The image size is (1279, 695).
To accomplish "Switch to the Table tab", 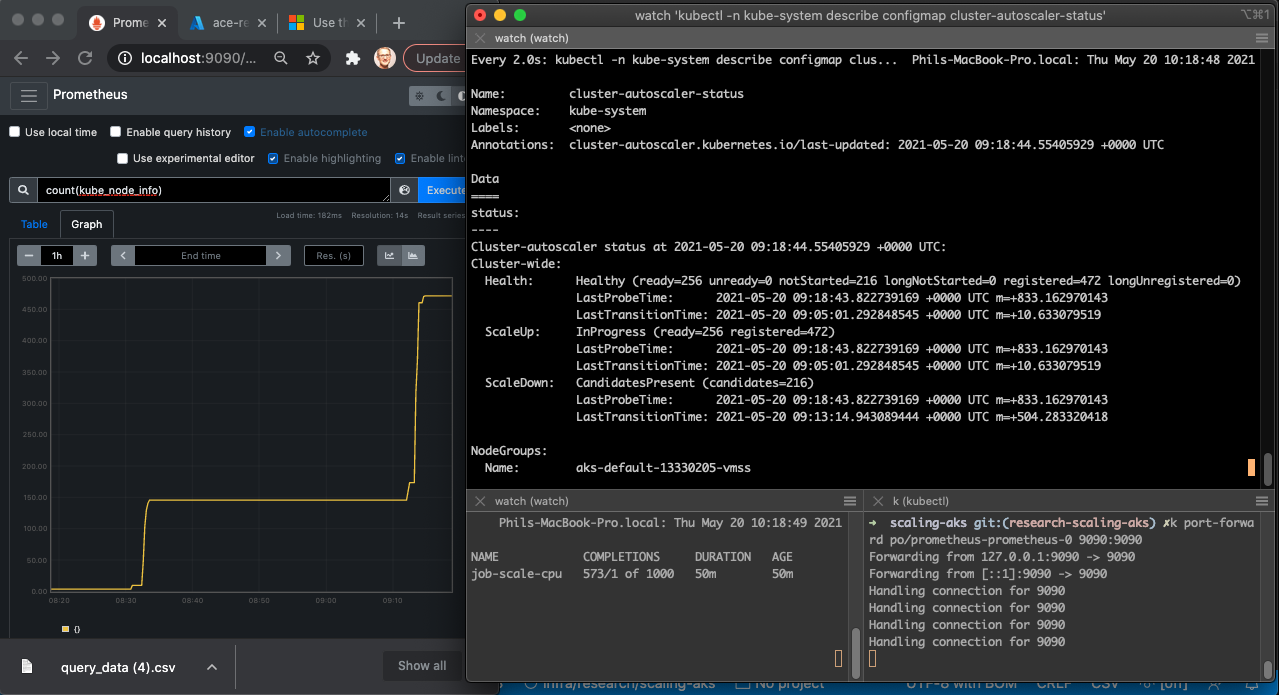I will (33, 224).
